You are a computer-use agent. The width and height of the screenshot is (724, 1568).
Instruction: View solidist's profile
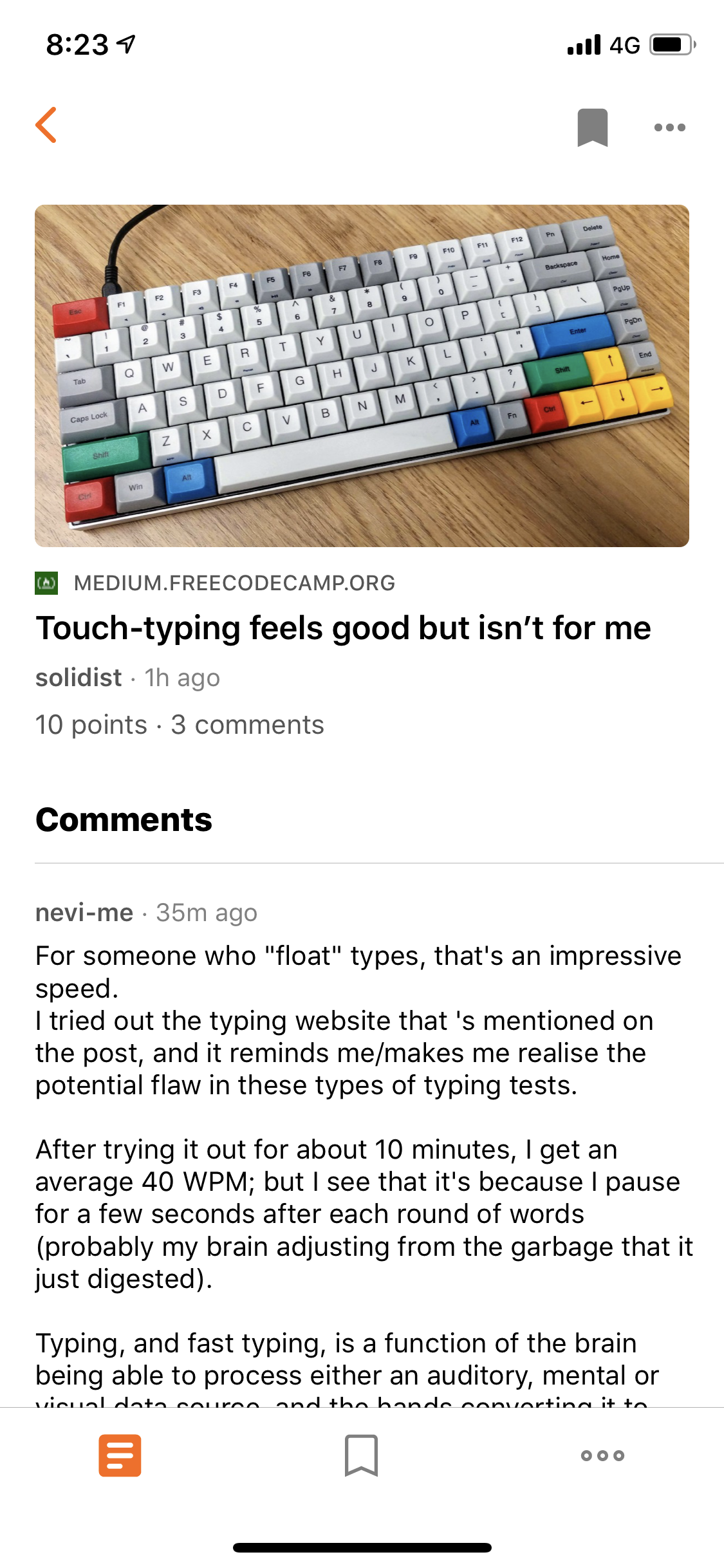pyautogui.click(x=78, y=677)
